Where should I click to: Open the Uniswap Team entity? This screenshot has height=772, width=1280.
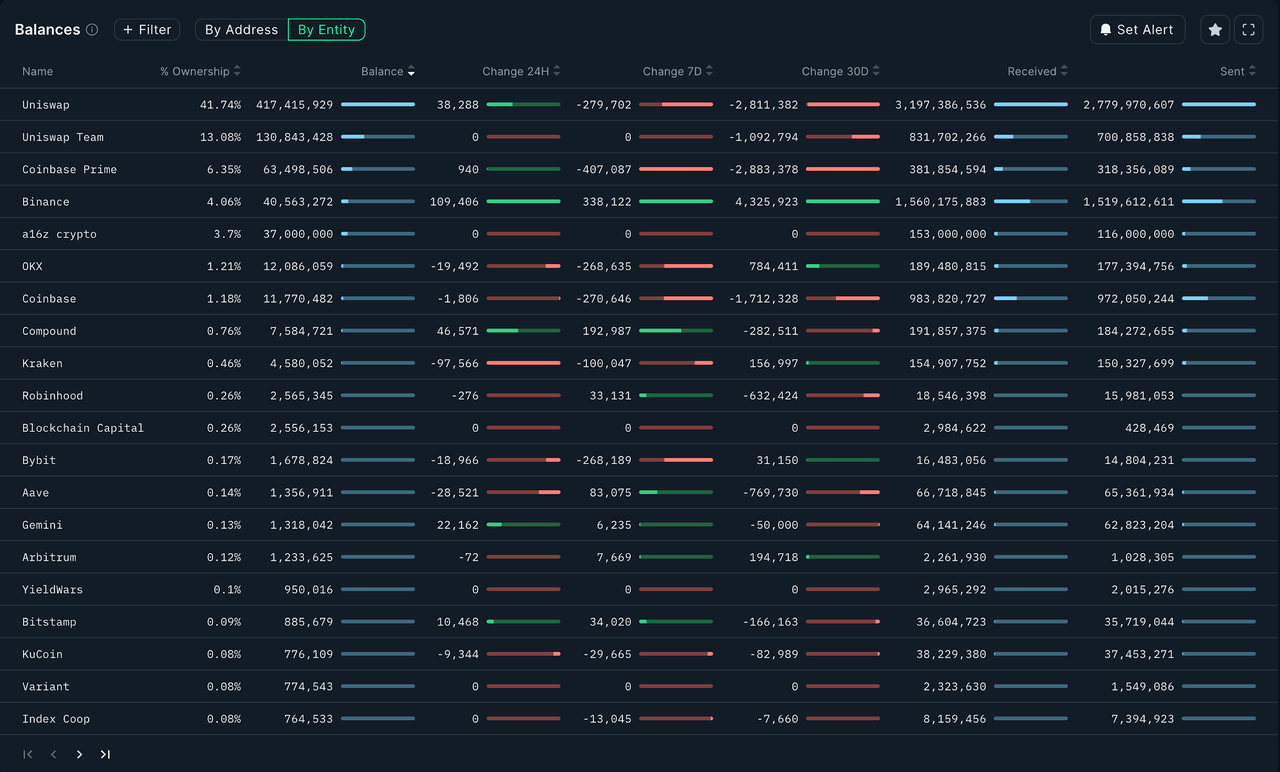[63, 137]
